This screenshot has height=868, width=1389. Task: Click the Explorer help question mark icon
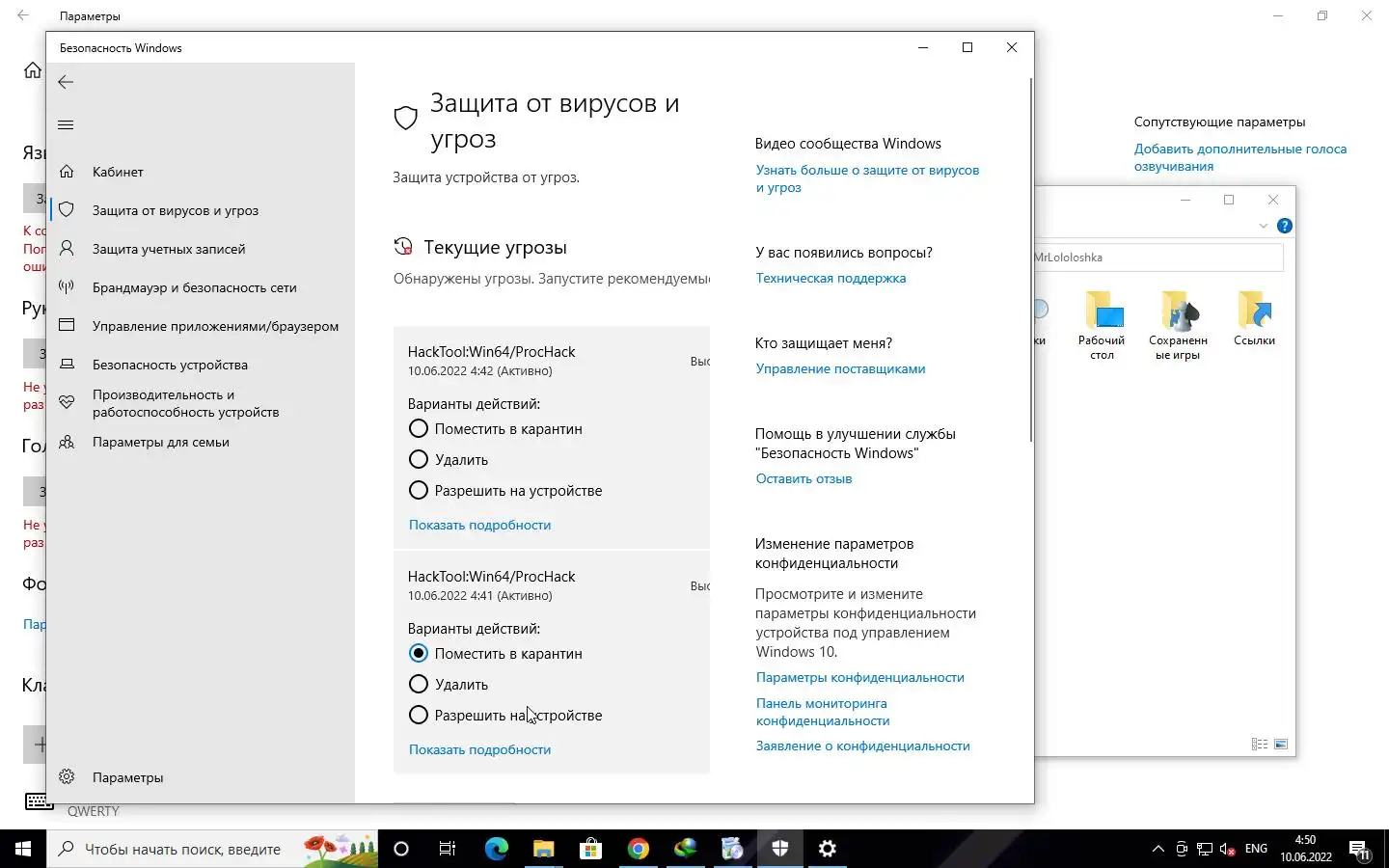pyautogui.click(x=1284, y=226)
